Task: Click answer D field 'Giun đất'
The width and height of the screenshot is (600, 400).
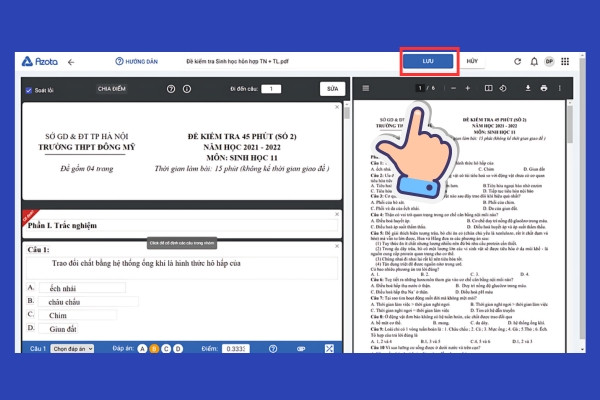Action: [x=58, y=328]
